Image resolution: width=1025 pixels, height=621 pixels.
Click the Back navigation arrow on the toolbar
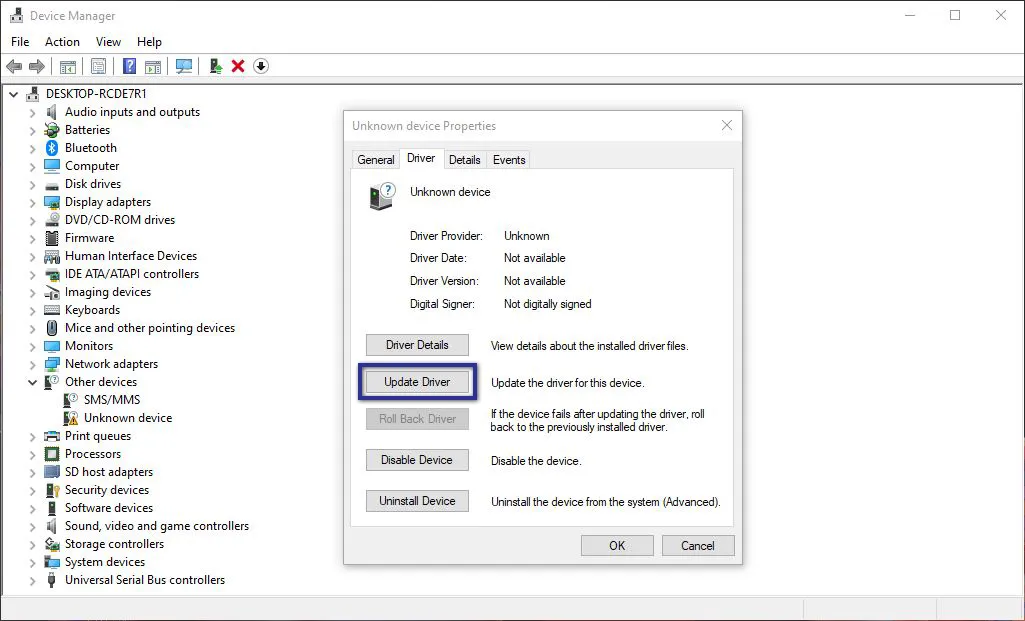click(14, 66)
